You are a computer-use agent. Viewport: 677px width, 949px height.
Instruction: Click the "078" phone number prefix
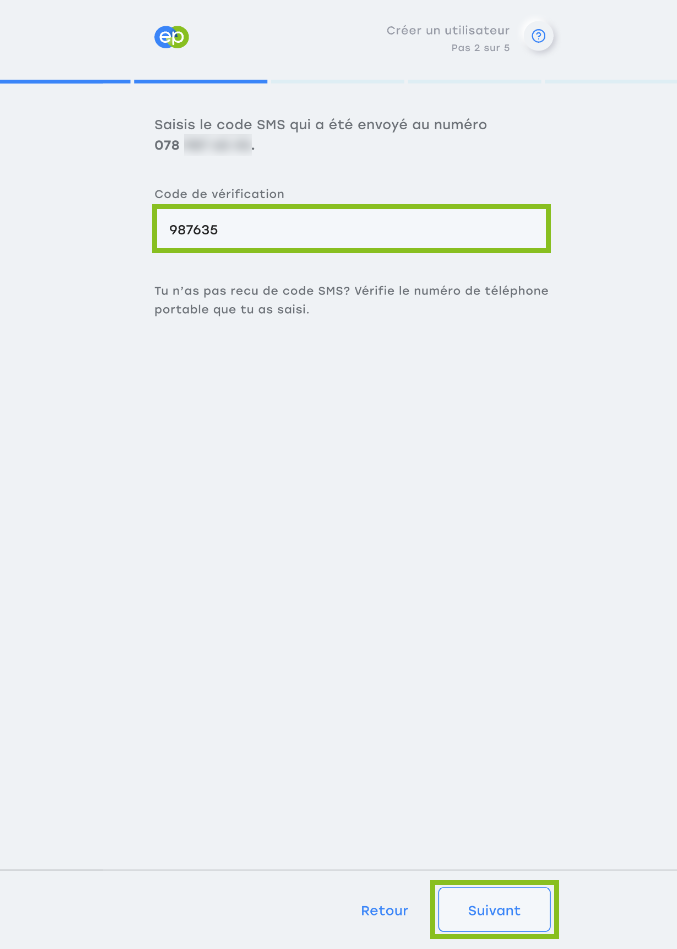click(167, 145)
